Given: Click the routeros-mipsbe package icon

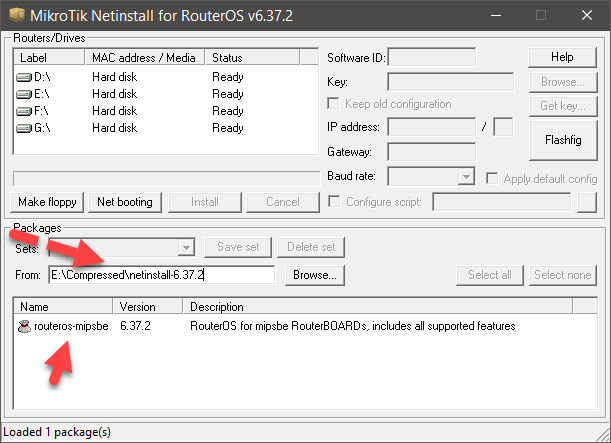Looking at the screenshot, I should tap(24, 326).
